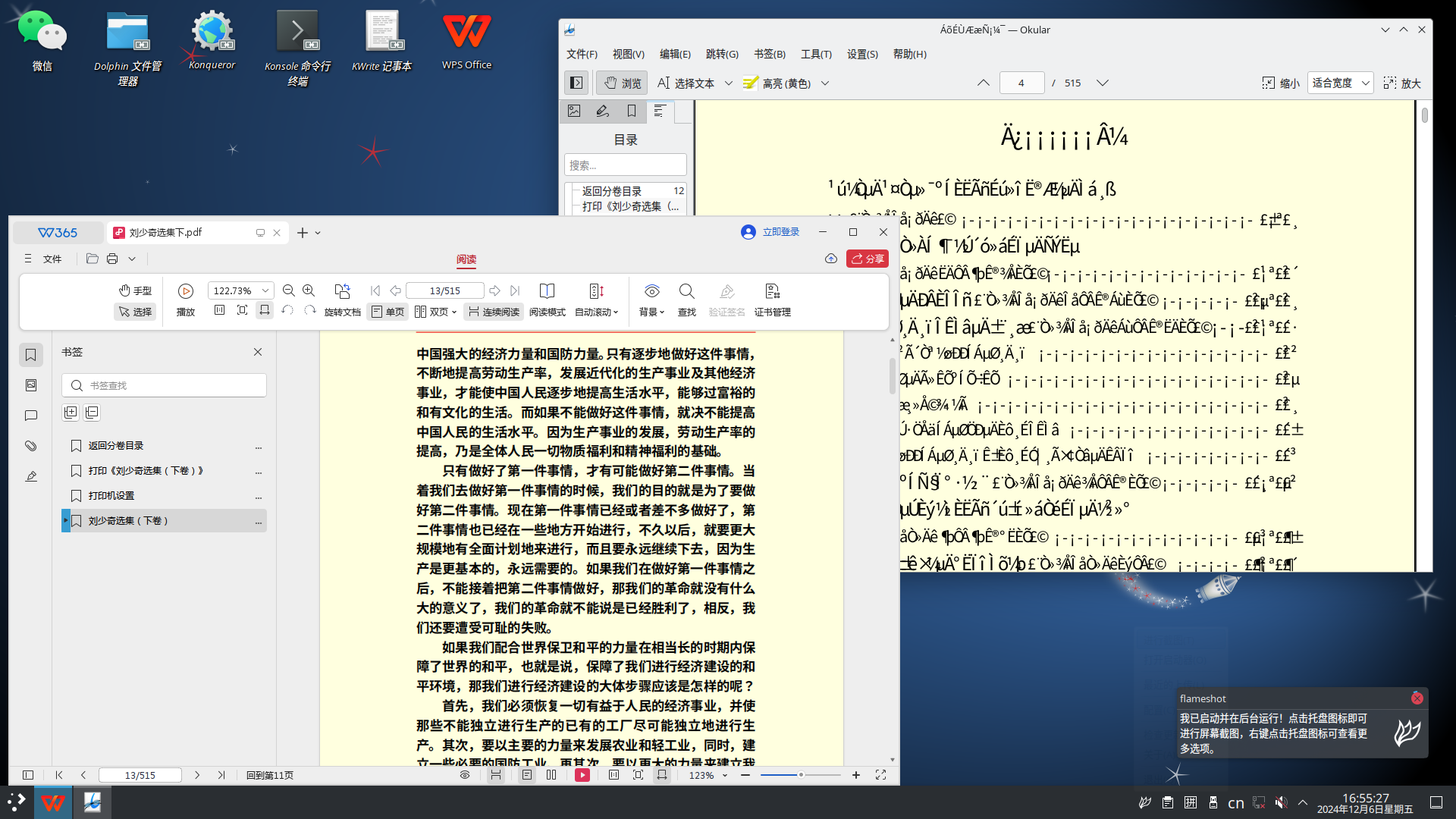The height and width of the screenshot is (819, 1456).
Task: Adjust WPS status bar zoom slider
Action: [x=801, y=775]
